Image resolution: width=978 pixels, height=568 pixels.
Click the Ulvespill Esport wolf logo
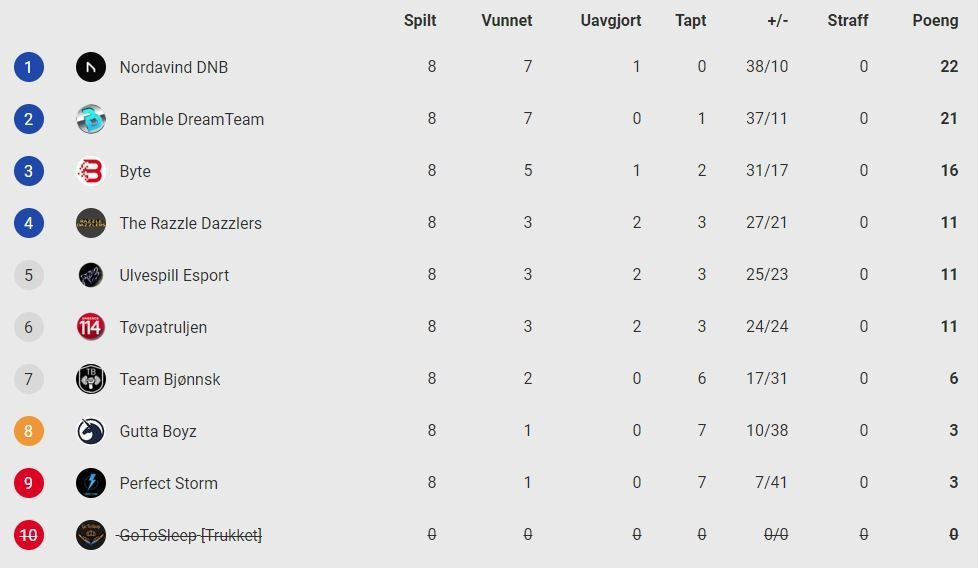tap(91, 275)
